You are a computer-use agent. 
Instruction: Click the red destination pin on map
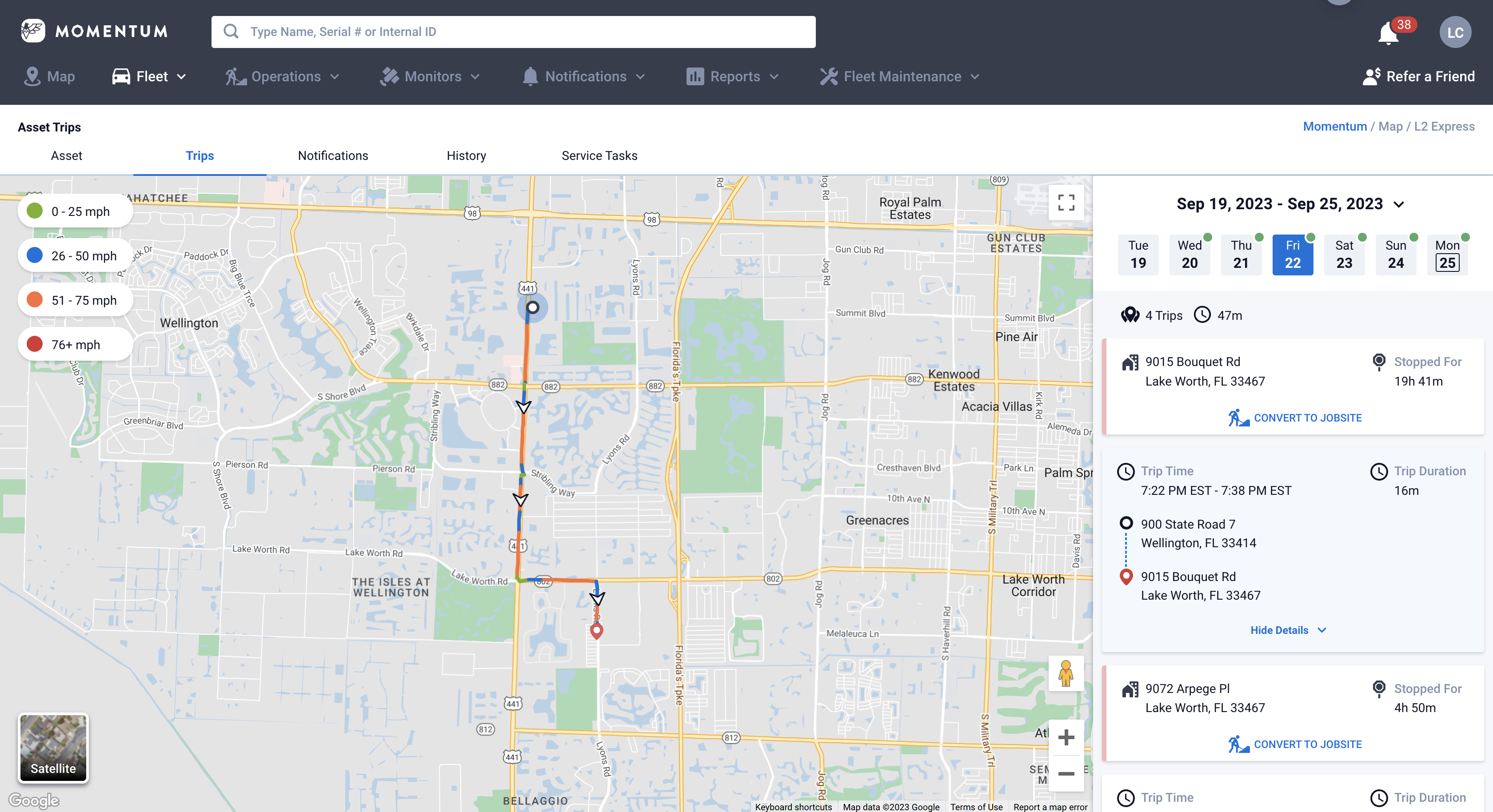coord(596,630)
